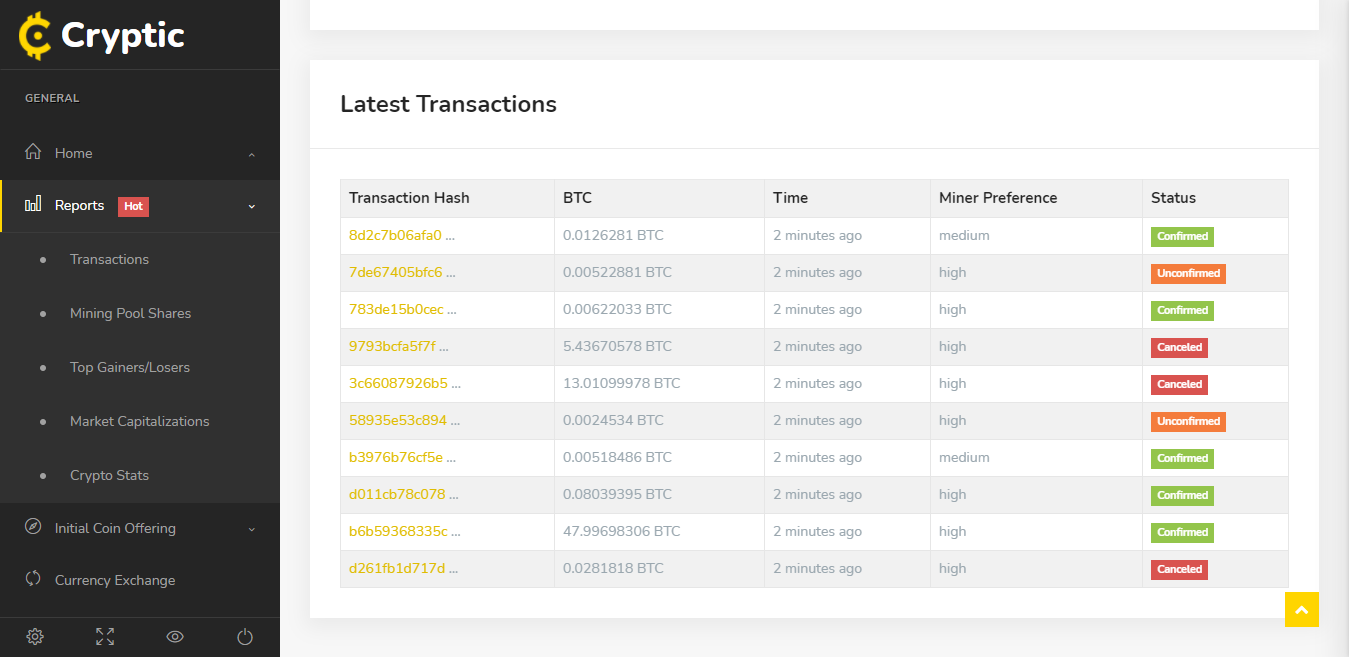This screenshot has width=1349, height=657.
Task: Click the red Hot badge next to Reports
Action: click(133, 206)
